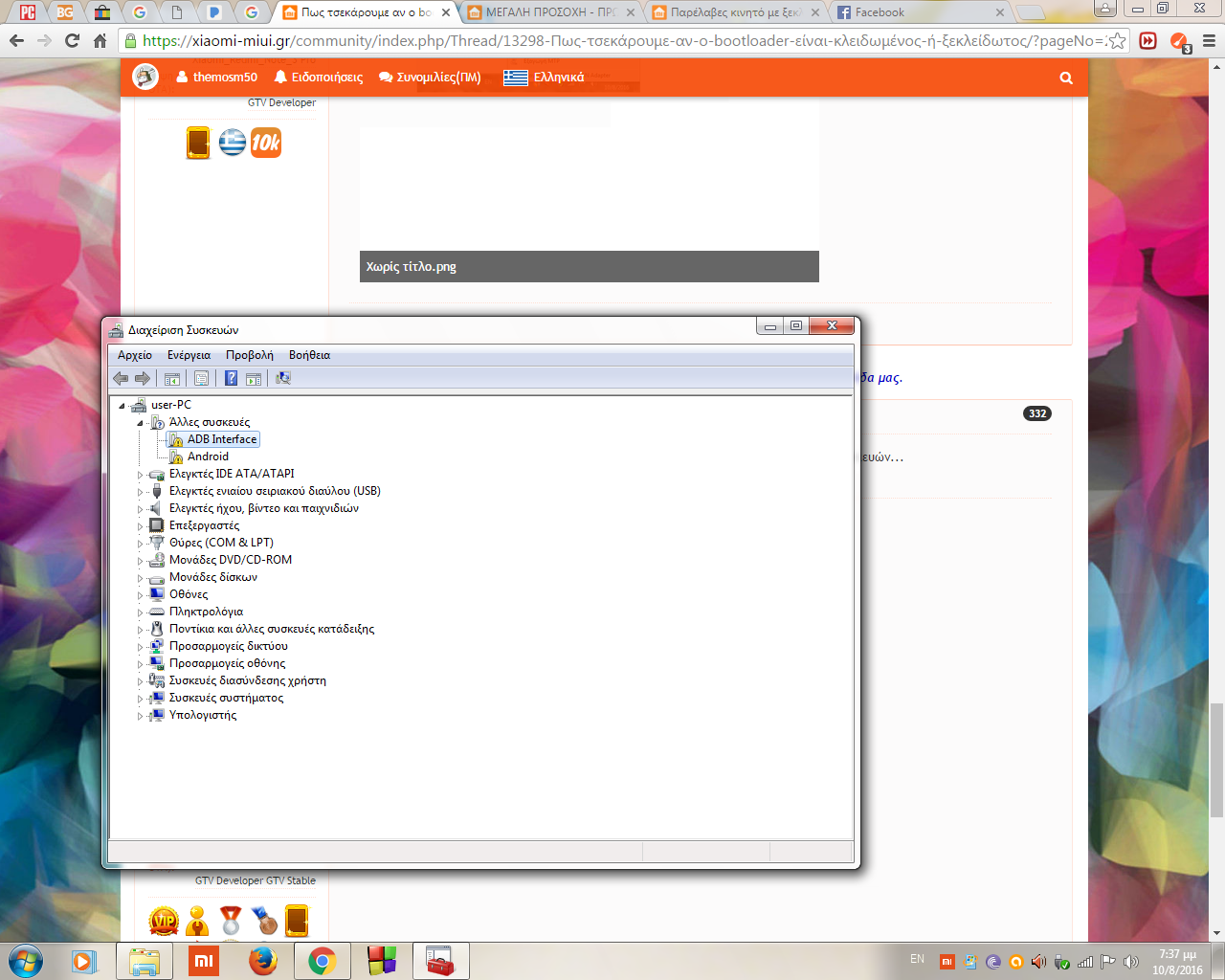The width and height of the screenshot is (1225, 980).
Task: Click the blue Help question mark toolbar icon
Action: 231,378
